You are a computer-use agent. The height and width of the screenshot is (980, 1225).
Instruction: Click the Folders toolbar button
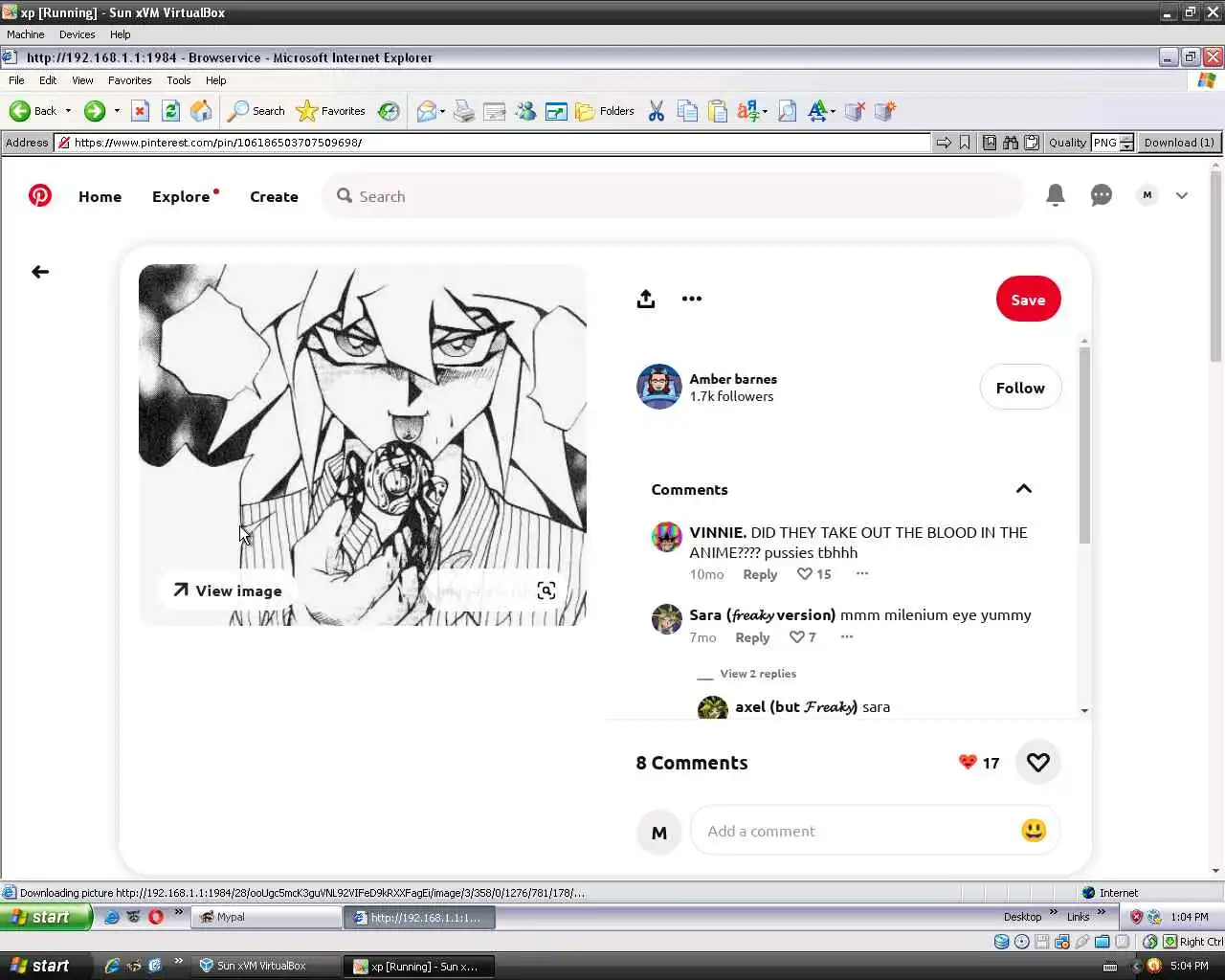[605, 111]
